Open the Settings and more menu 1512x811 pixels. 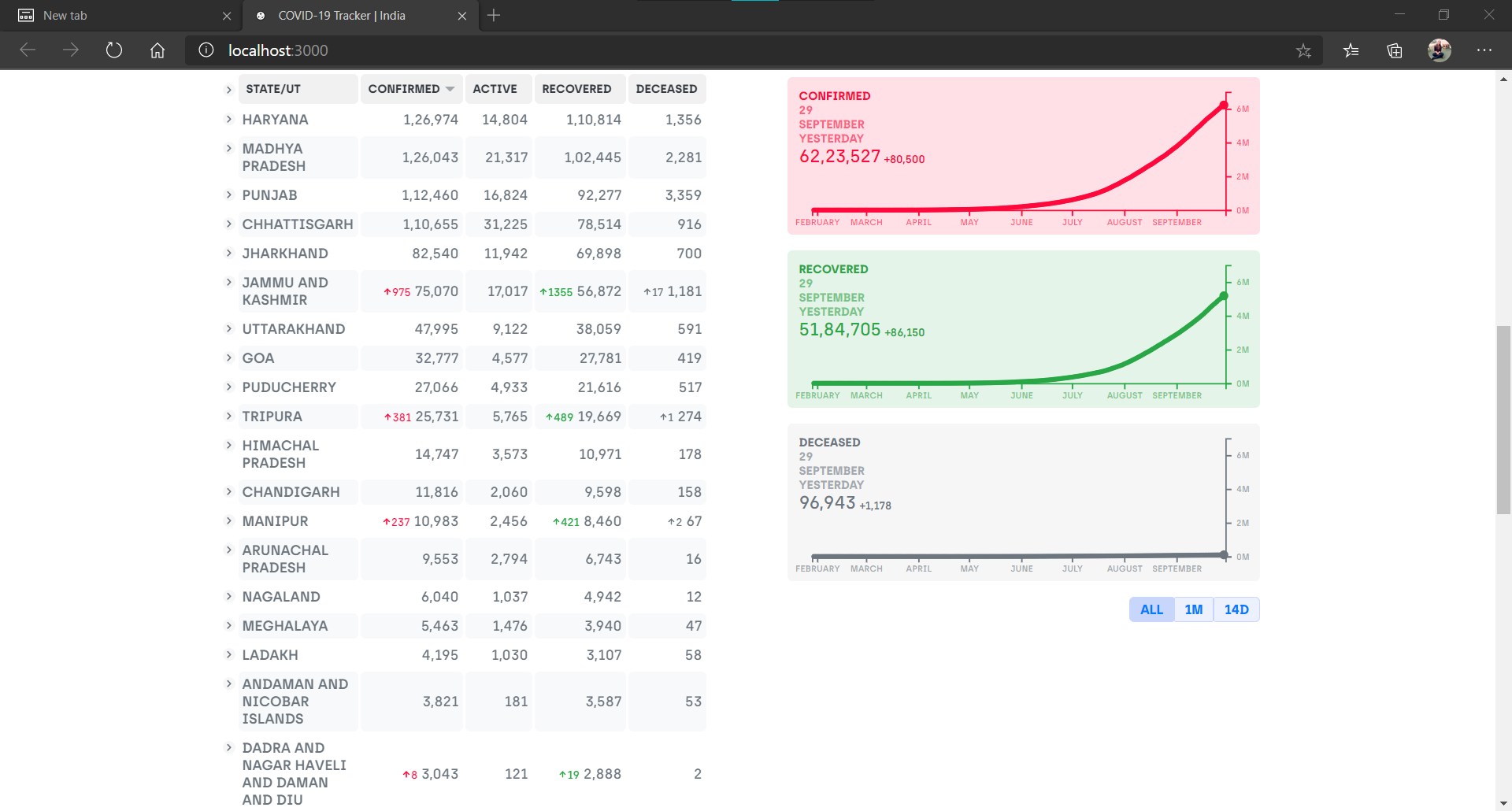1484,50
